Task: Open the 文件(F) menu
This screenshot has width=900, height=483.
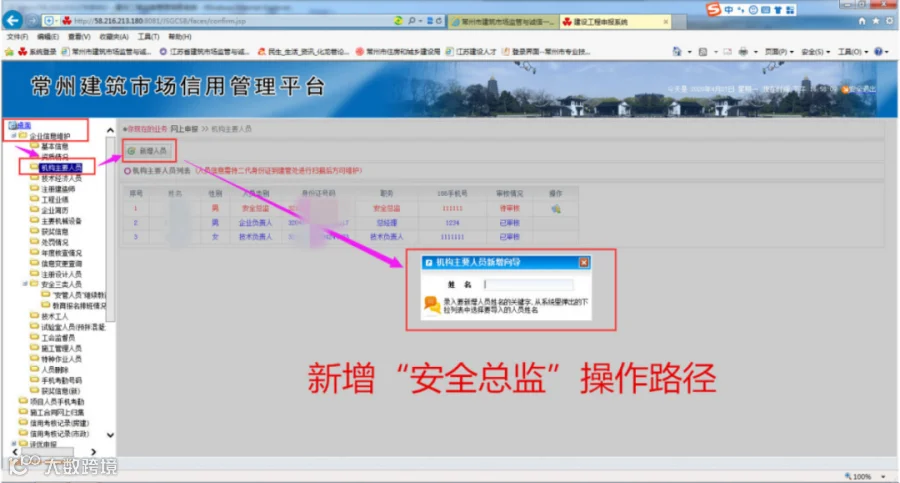Action: click(17, 37)
